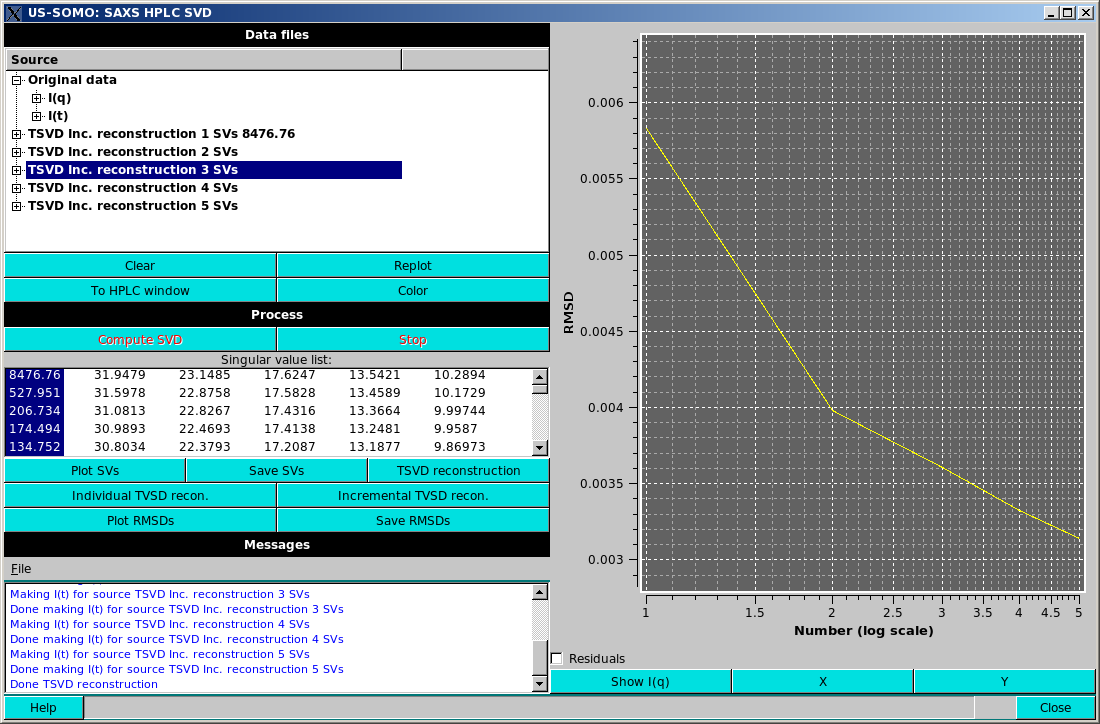Image resolution: width=1100 pixels, height=724 pixels.
Task: Enable the Residuals checkbox
Action: (x=557, y=658)
